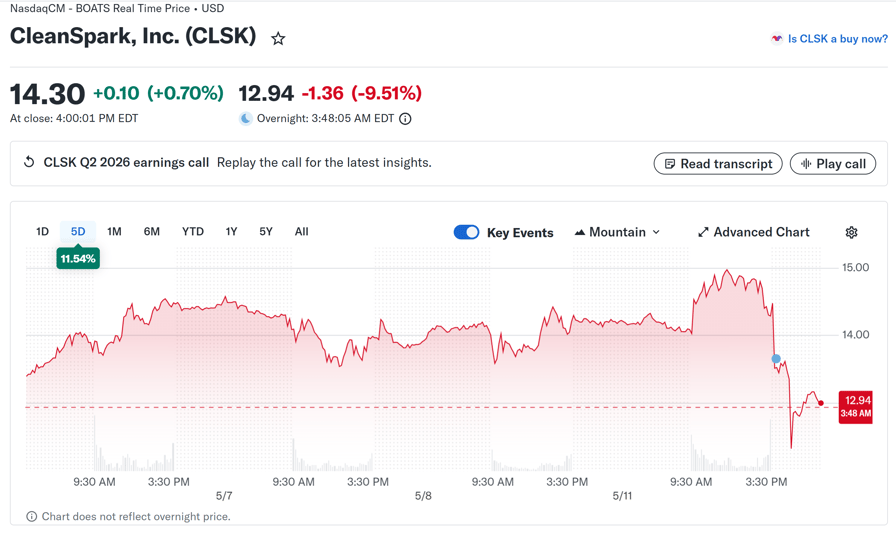896x536 pixels.
Task: Click the -1.36 (-9.51%) overnight change
Action: [x=361, y=93]
